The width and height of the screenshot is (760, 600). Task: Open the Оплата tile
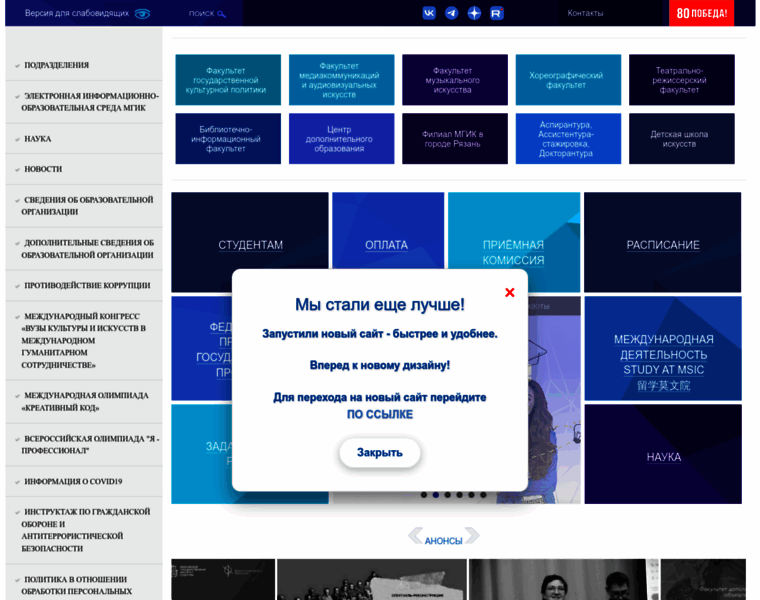(388, 231)
